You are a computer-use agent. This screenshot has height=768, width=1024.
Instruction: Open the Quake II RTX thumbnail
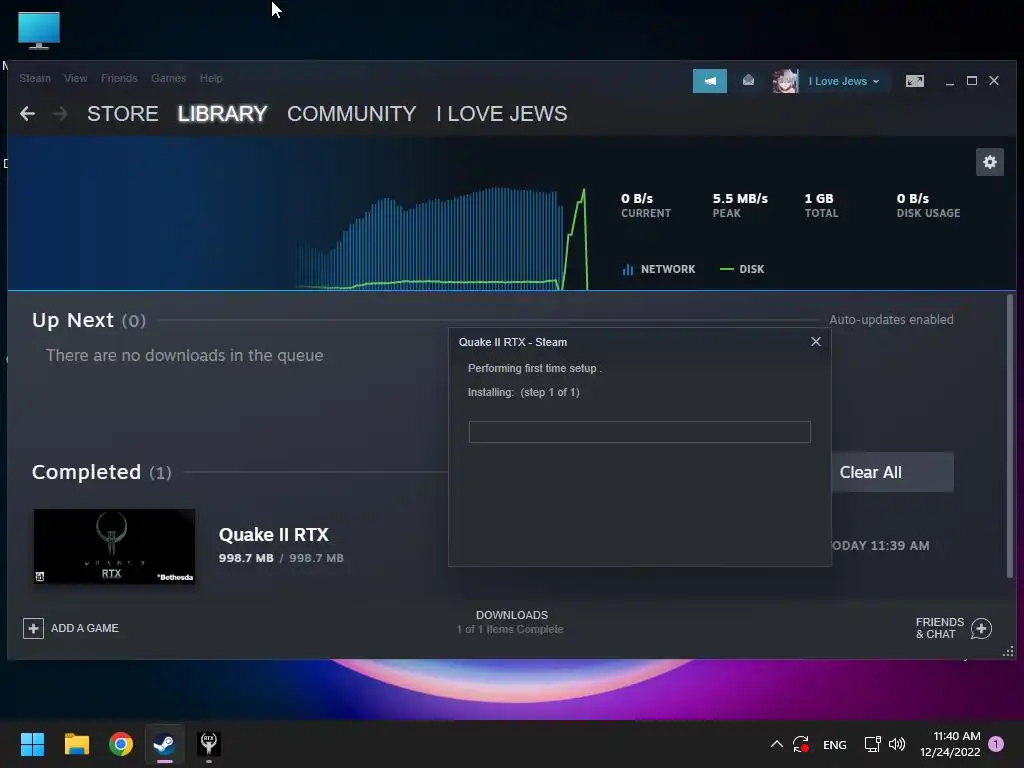(x=114, y=547)
